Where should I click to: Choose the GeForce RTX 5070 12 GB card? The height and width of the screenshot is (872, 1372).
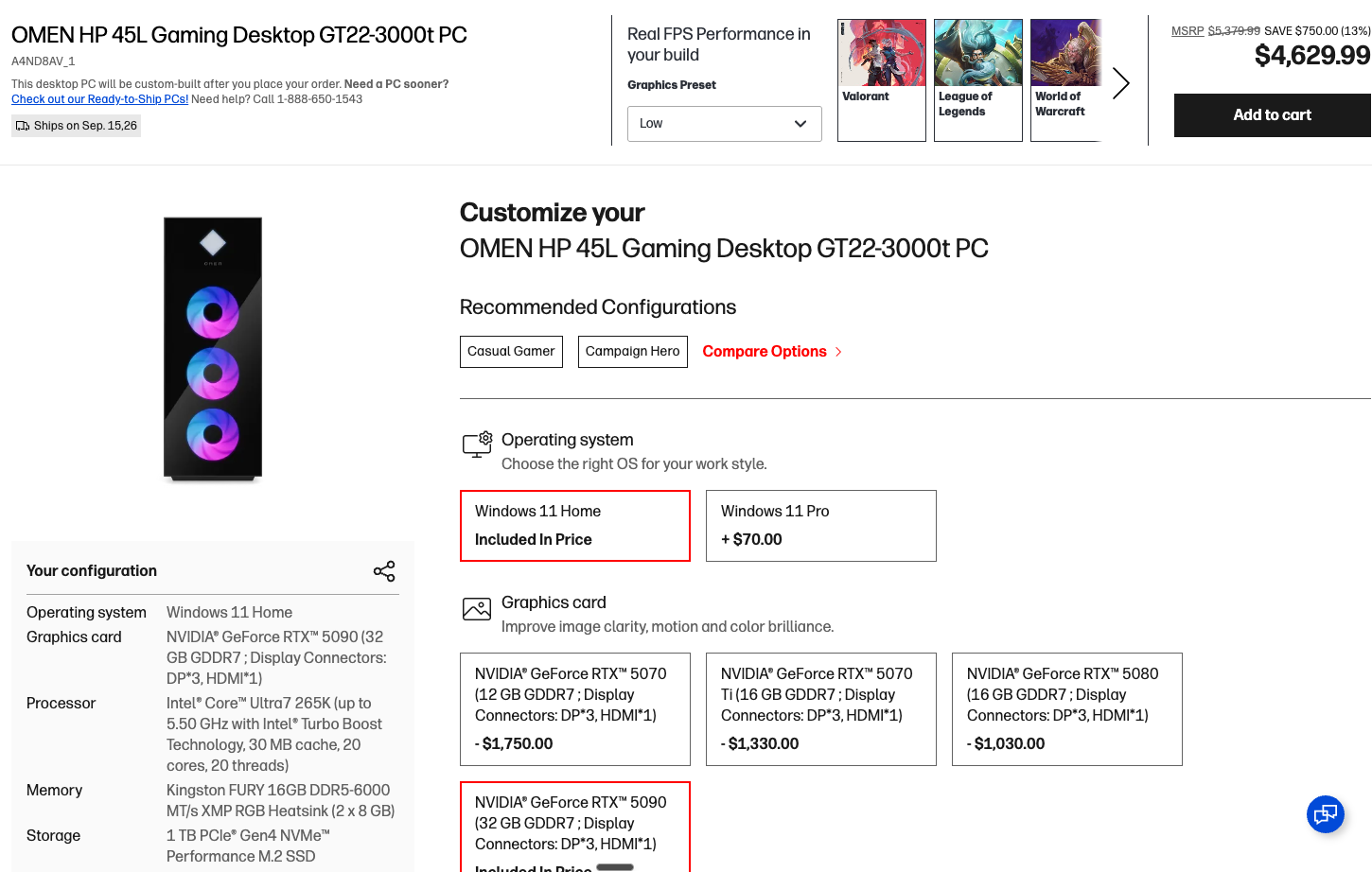pyautogui.click(x=575, y=709)
